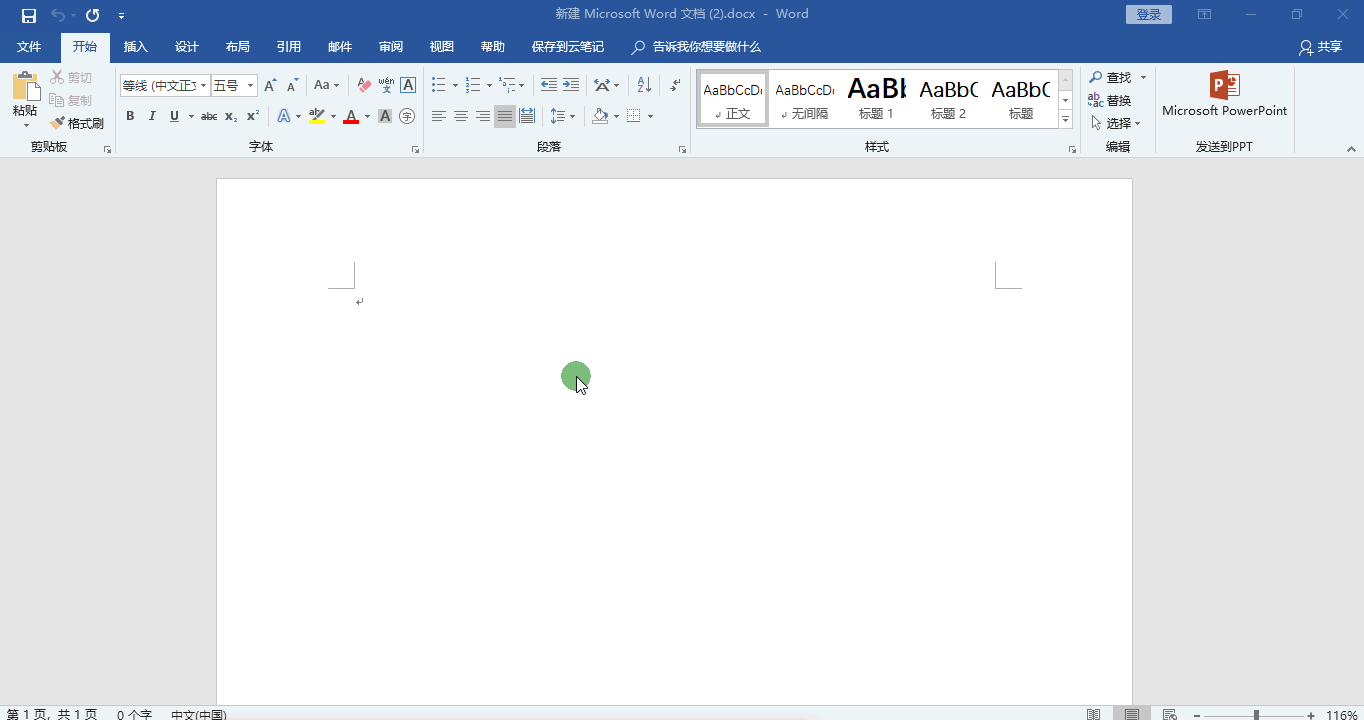Decrease font size with the shrink-font icon
1364x720 pixels.
tap(292, 86)
